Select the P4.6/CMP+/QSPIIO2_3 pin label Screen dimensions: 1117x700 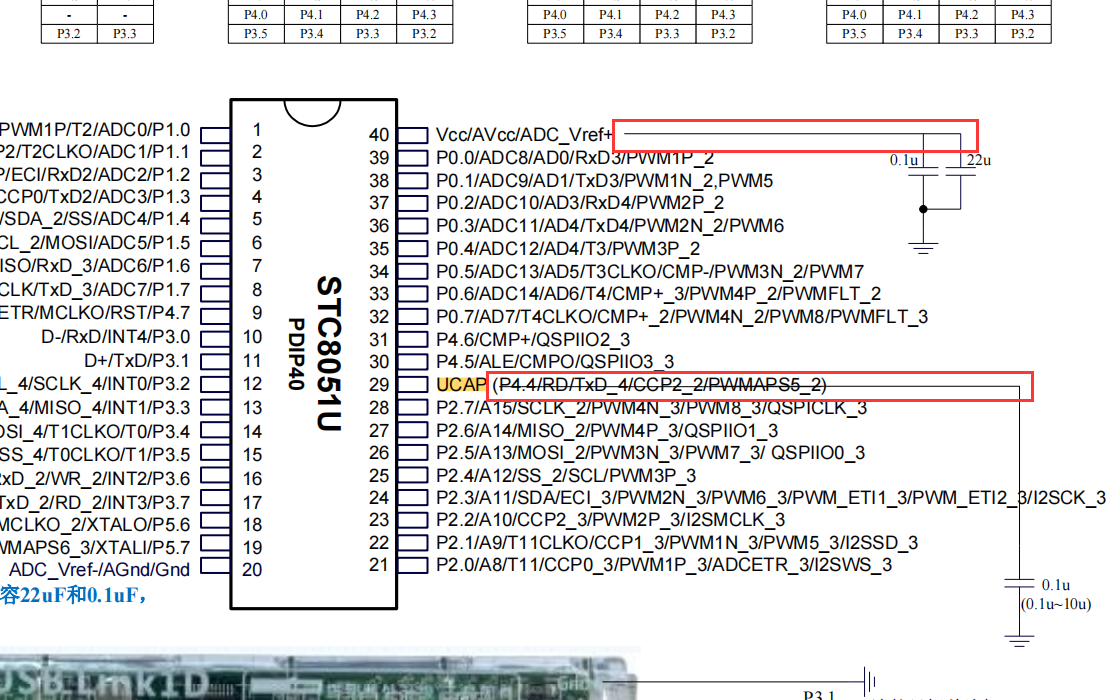point(533,340)
